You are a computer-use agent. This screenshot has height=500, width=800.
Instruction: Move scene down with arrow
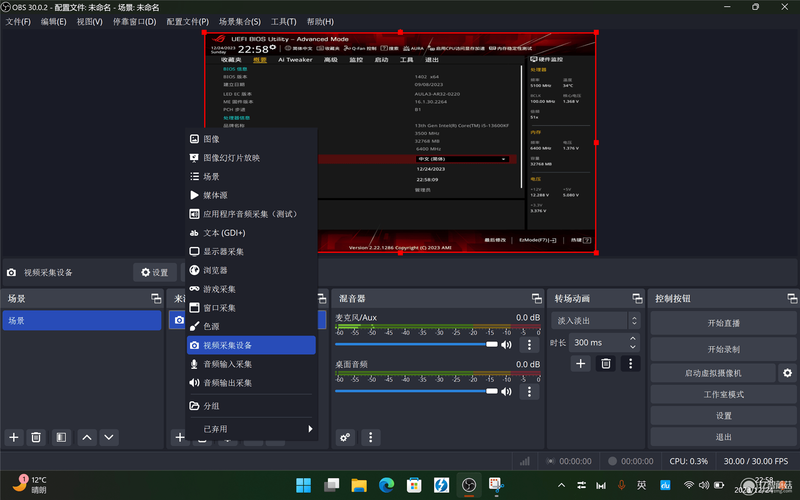(x=109, y=437)
